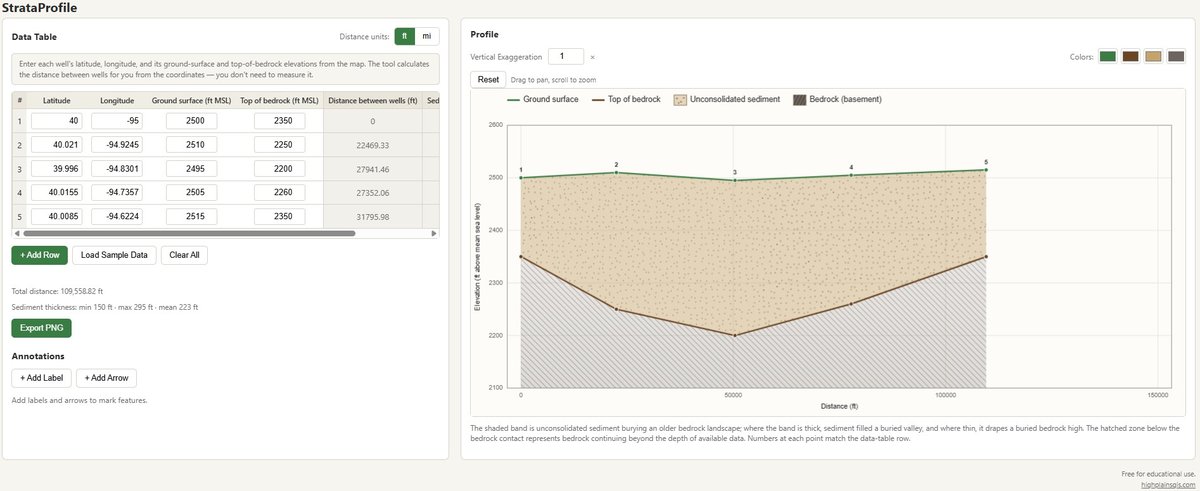Screen dimensions: 1200x491
Task: Toggle Unconsolidated sediment legend entry
Action: (727, 100)
